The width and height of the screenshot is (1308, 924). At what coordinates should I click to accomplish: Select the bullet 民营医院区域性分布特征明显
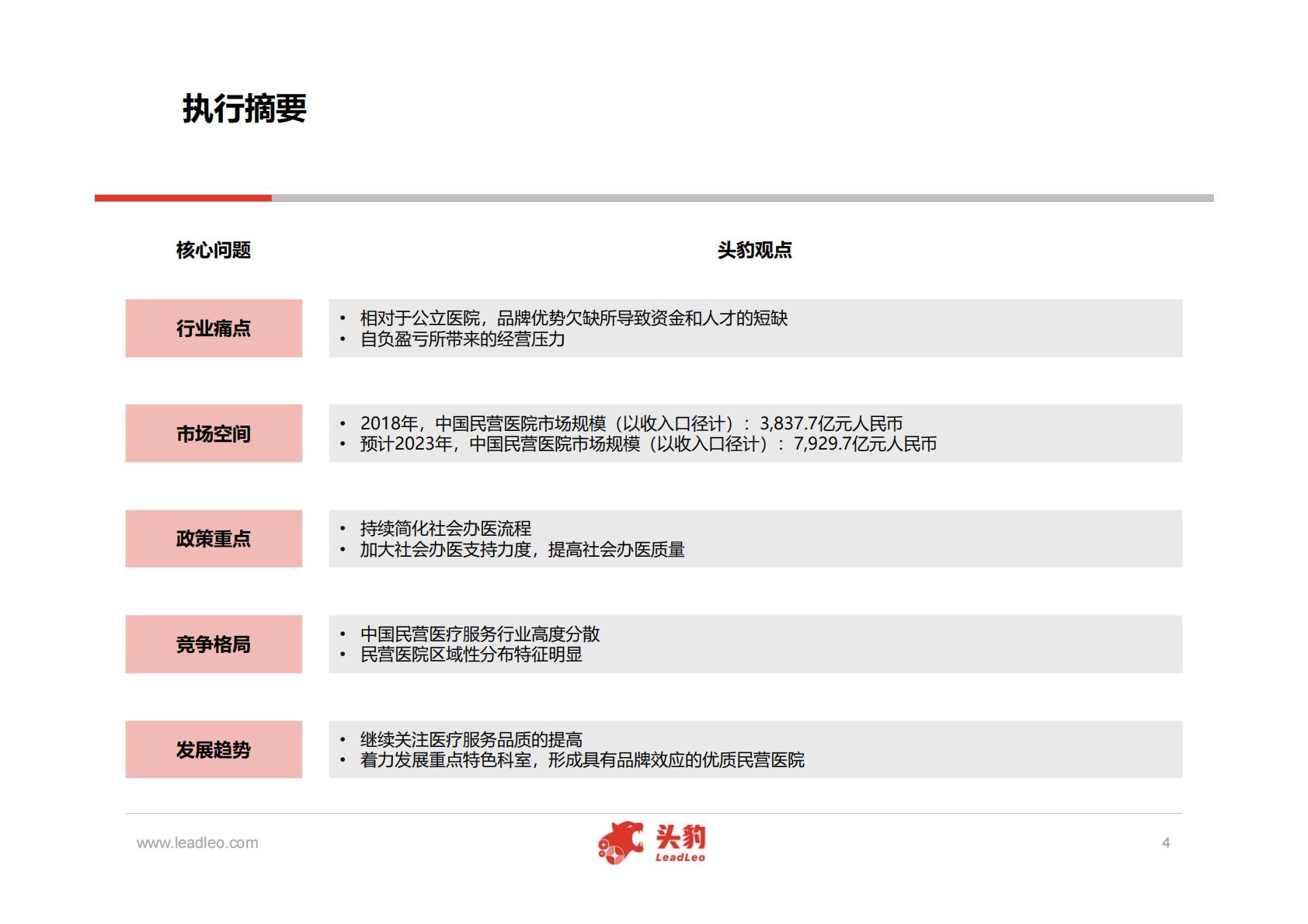pyautogui.click(x=471, y=655)
